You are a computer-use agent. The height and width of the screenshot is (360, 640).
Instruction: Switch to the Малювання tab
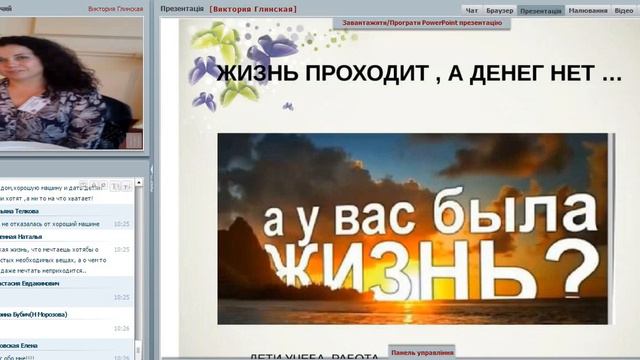588,11
